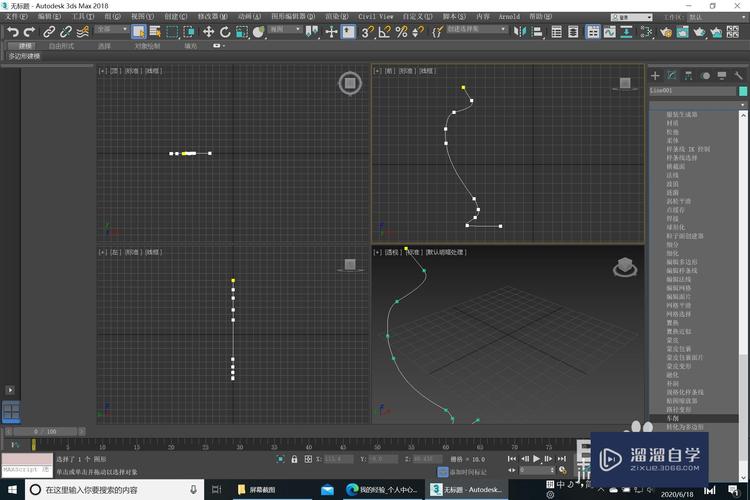Click the Select and Place icon
Viewport: 750px width, 500px height.
tap(259, 32)
